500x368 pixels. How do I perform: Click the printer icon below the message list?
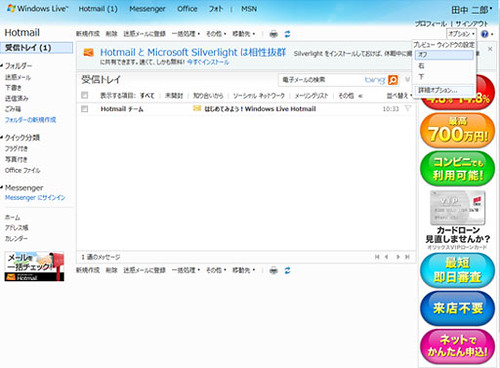pyautogui.click(x=273, y=270)
